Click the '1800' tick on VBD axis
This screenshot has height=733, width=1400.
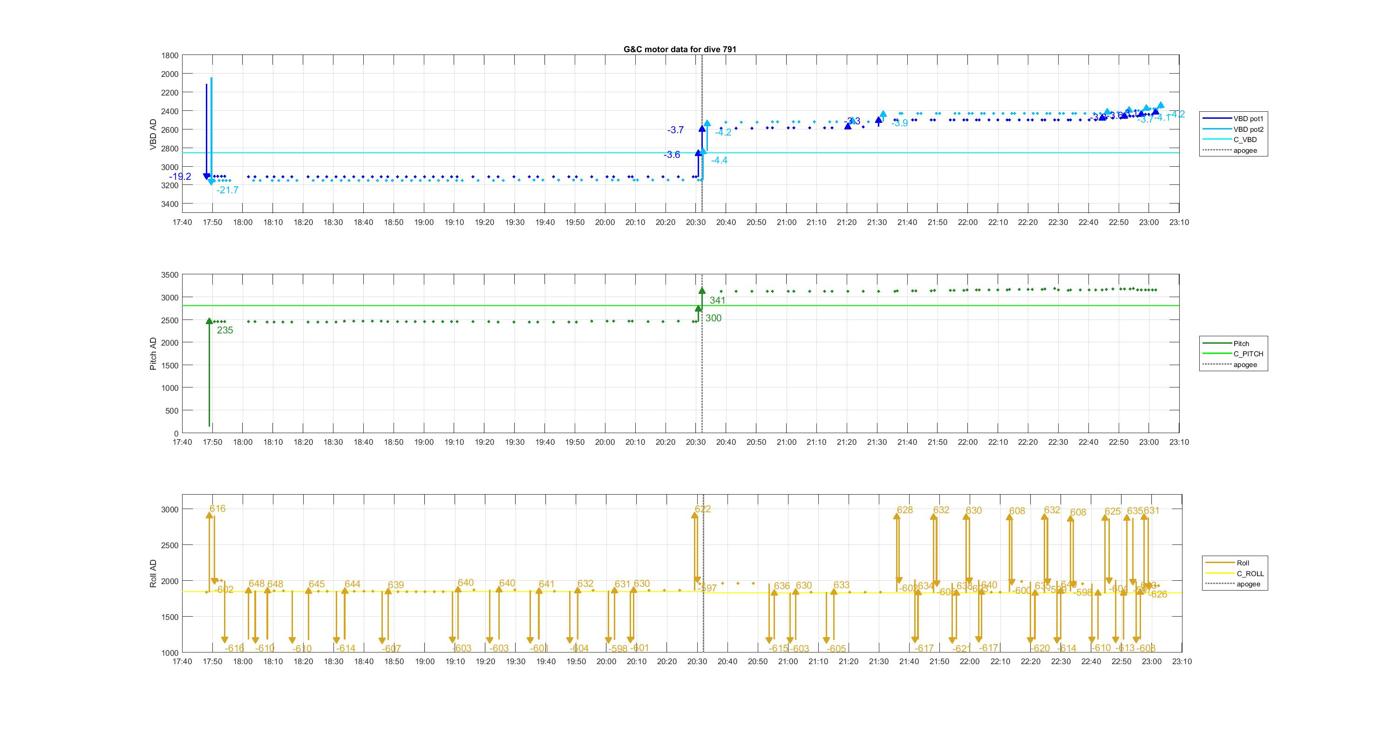[x=171, y=55]
